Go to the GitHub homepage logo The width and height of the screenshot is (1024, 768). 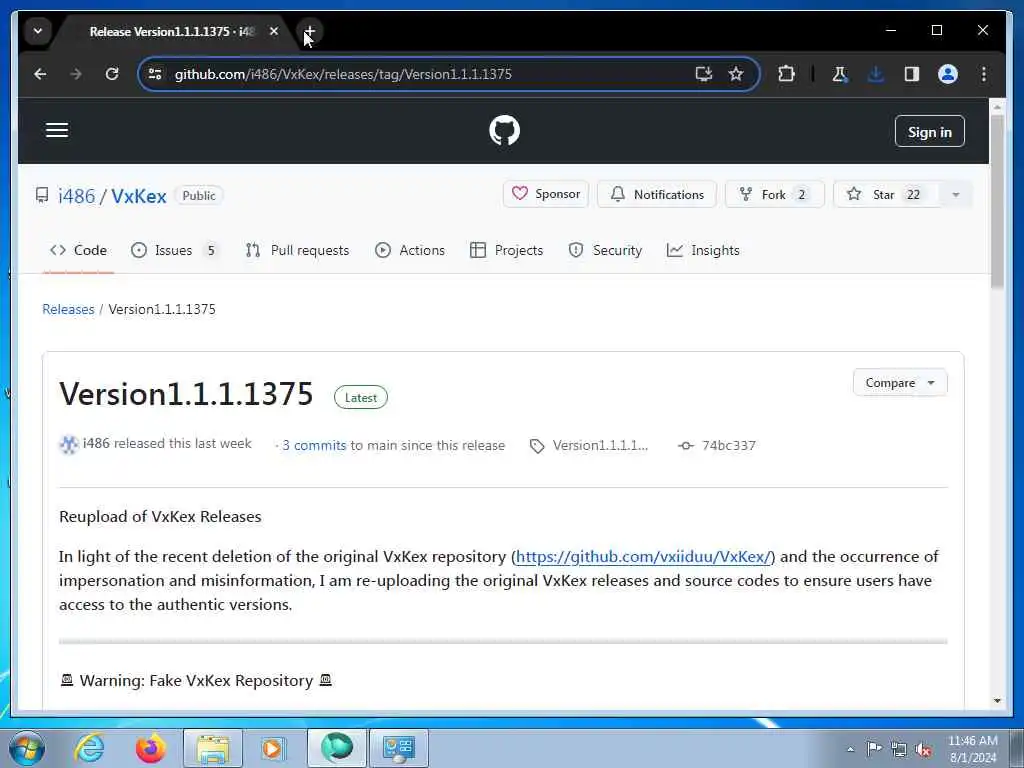coord(504,131)
